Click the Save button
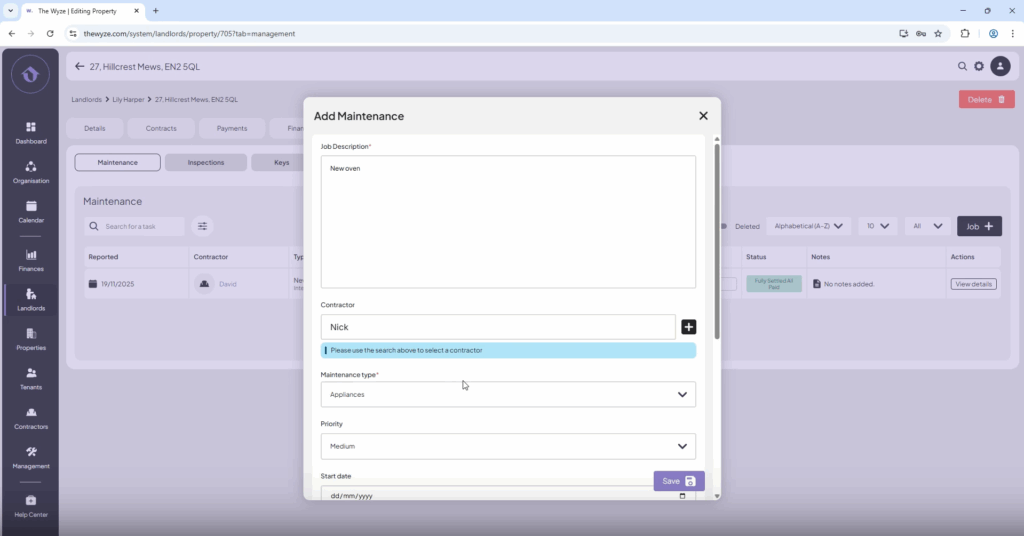 (x=678, y=481)
